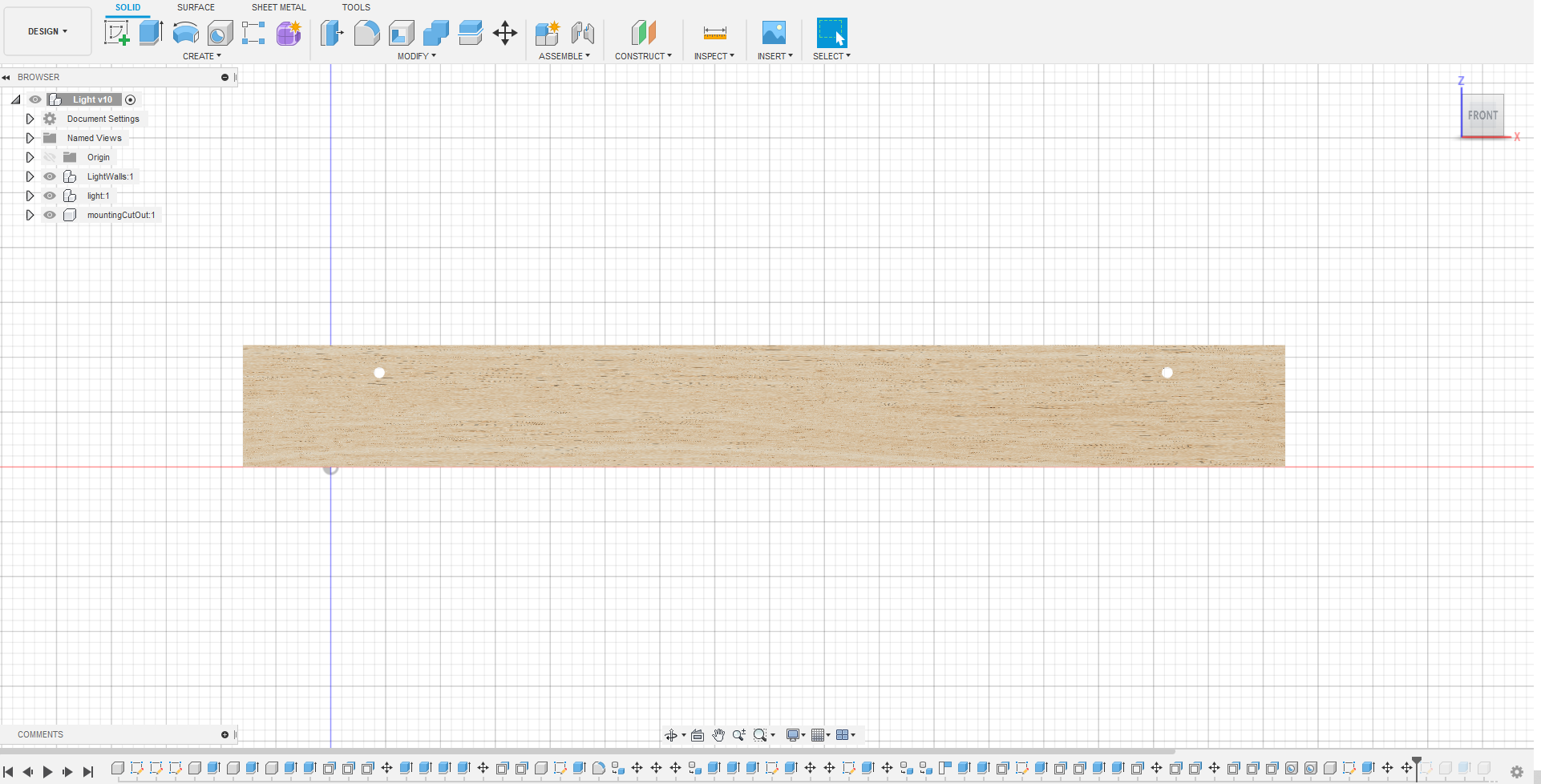Image resolution: width=1541 pixels, height=784 pixels.
Task: Open the CREATE dropdown menu
Action: point(202,56)
